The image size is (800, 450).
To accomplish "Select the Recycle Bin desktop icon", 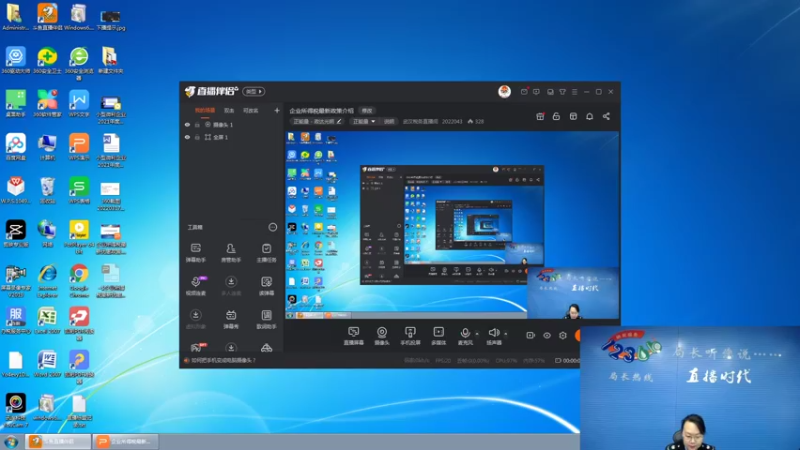I will [47, 190].
